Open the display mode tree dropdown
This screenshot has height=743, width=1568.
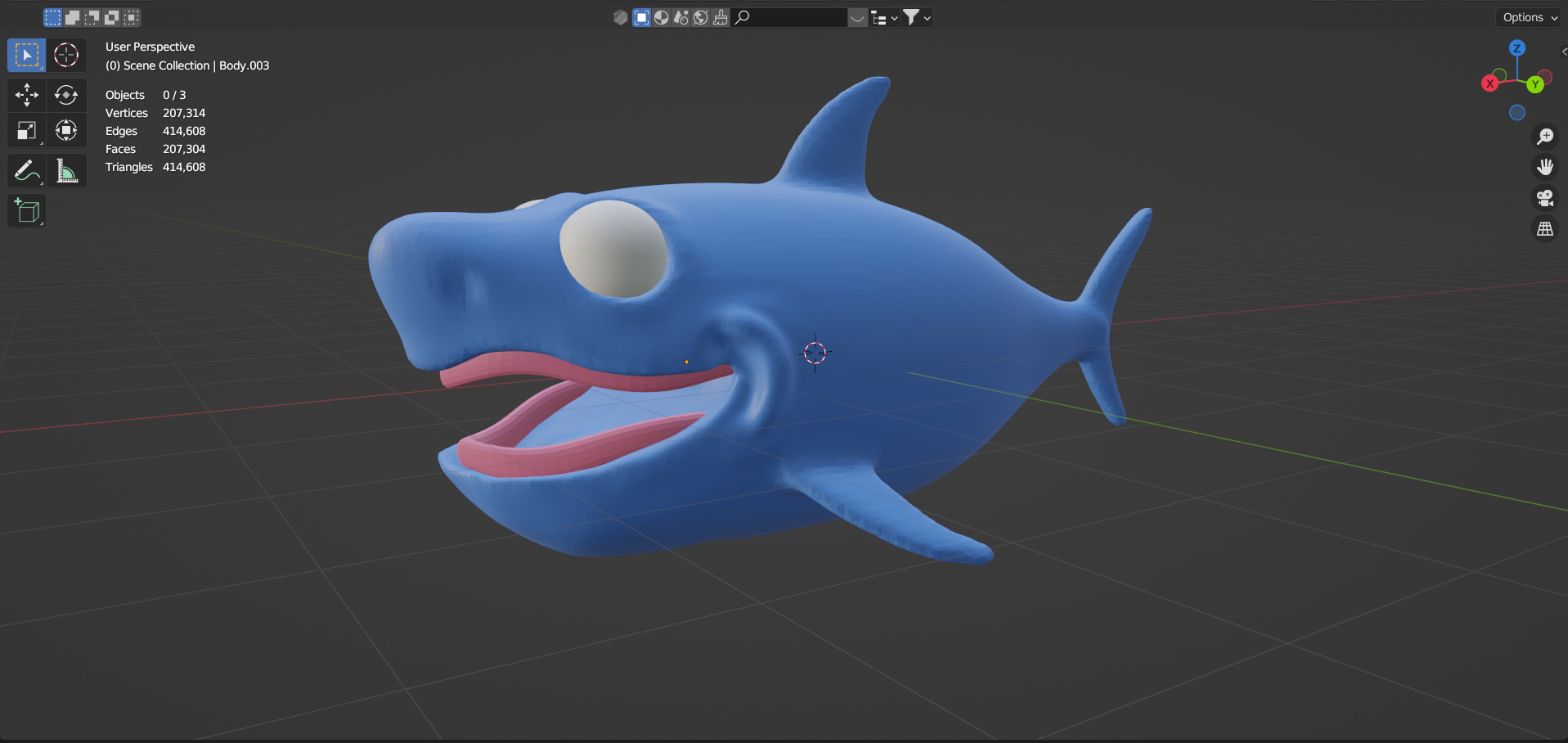(884, 17)
